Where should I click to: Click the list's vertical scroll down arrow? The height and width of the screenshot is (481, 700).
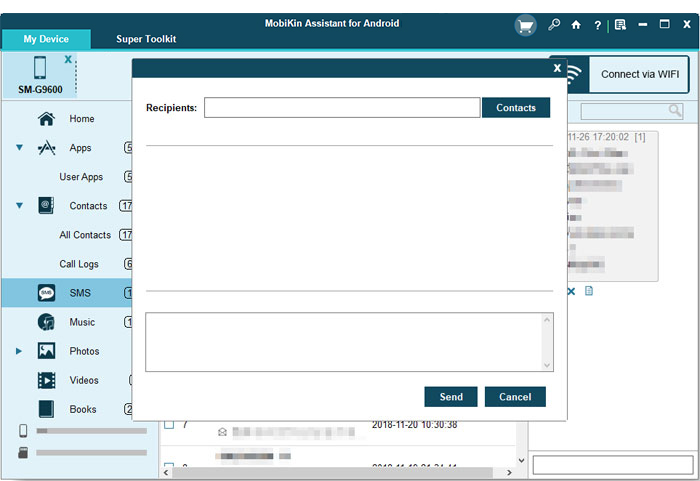pyautogui.click(x=521, y=460)
